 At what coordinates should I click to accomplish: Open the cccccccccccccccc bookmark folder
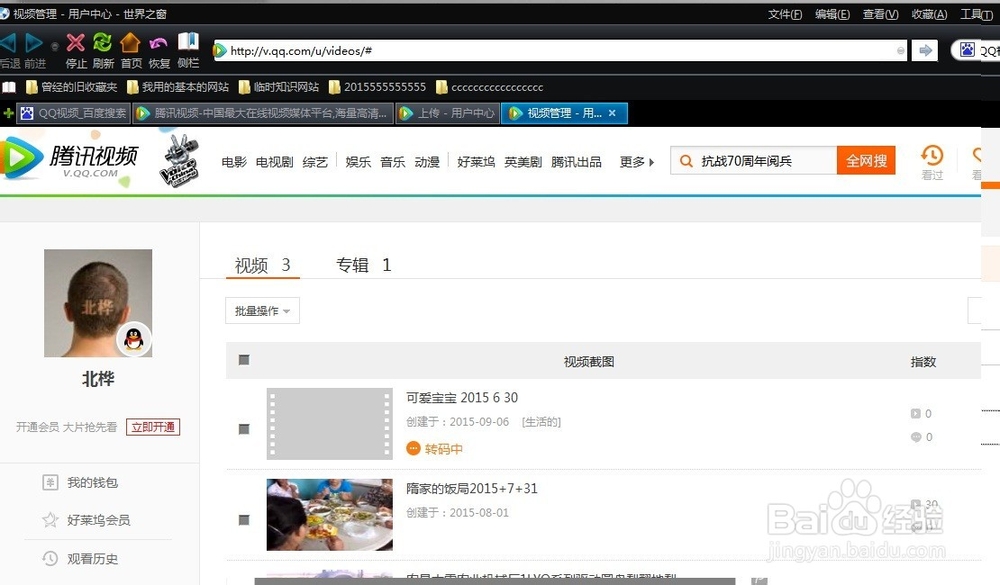tap(490, 87)
